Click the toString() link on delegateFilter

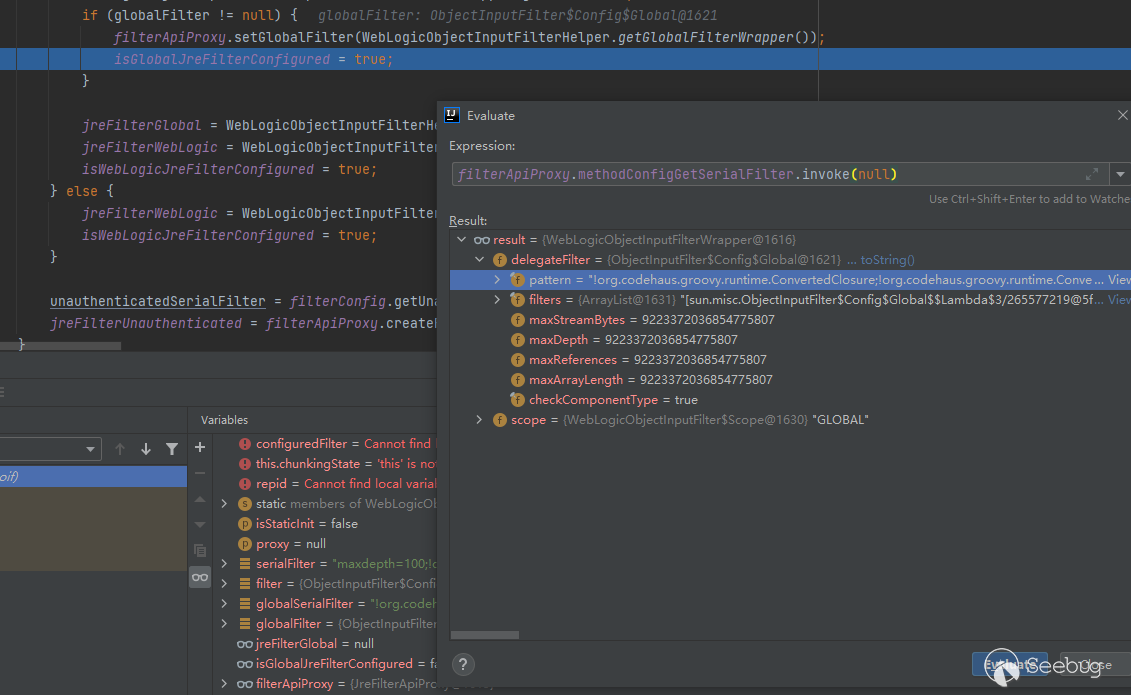[x=887, y=260]
